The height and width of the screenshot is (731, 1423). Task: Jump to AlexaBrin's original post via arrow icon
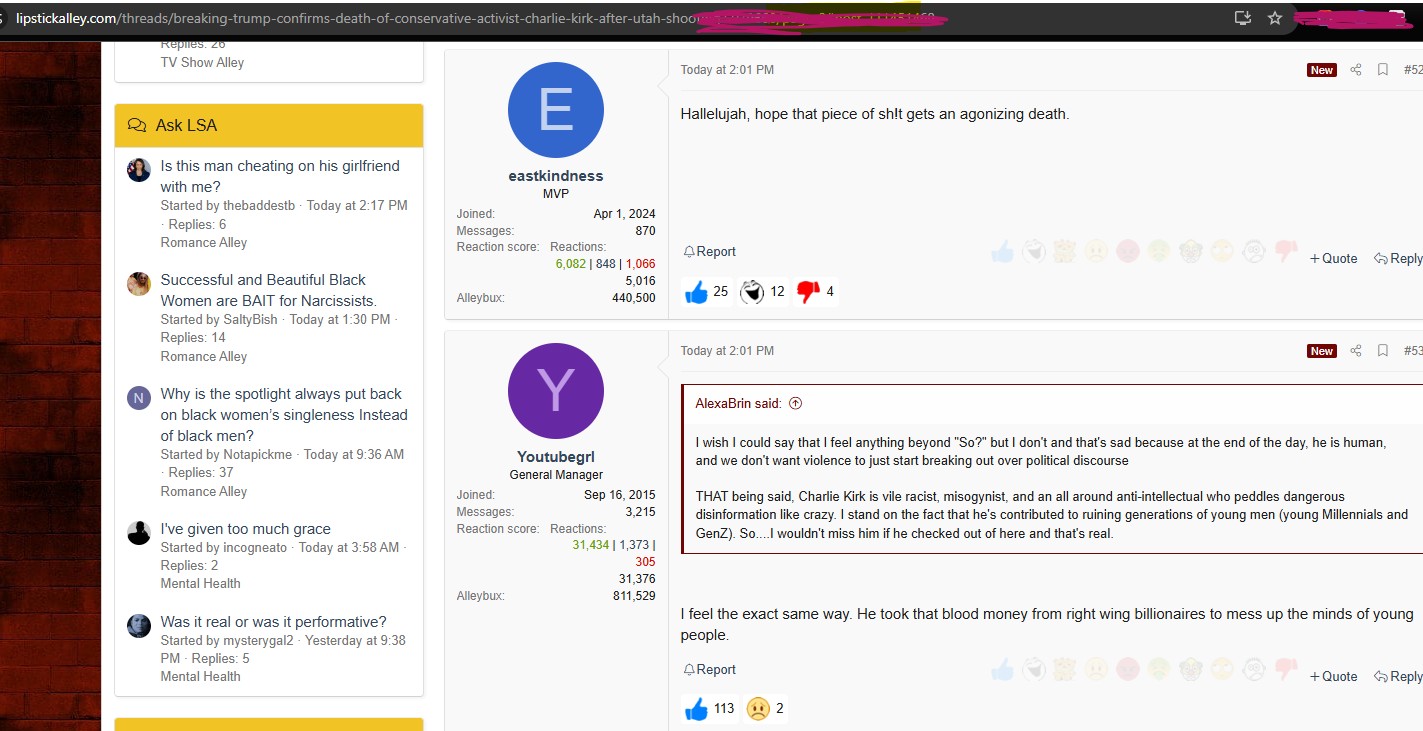click(x=796, y=404)
